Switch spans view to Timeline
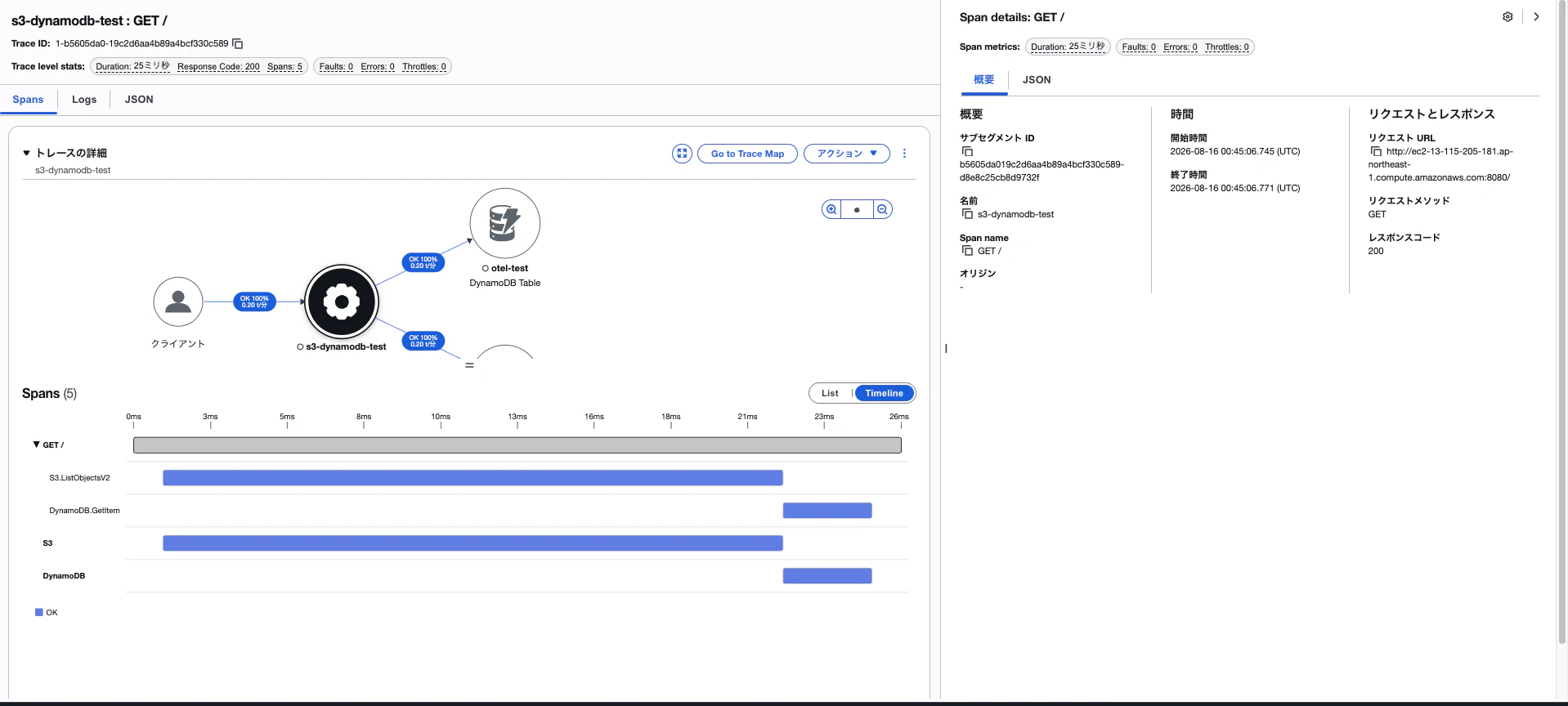The width and height of the screenshot is (1568, 706). click(x=885, y=393)
